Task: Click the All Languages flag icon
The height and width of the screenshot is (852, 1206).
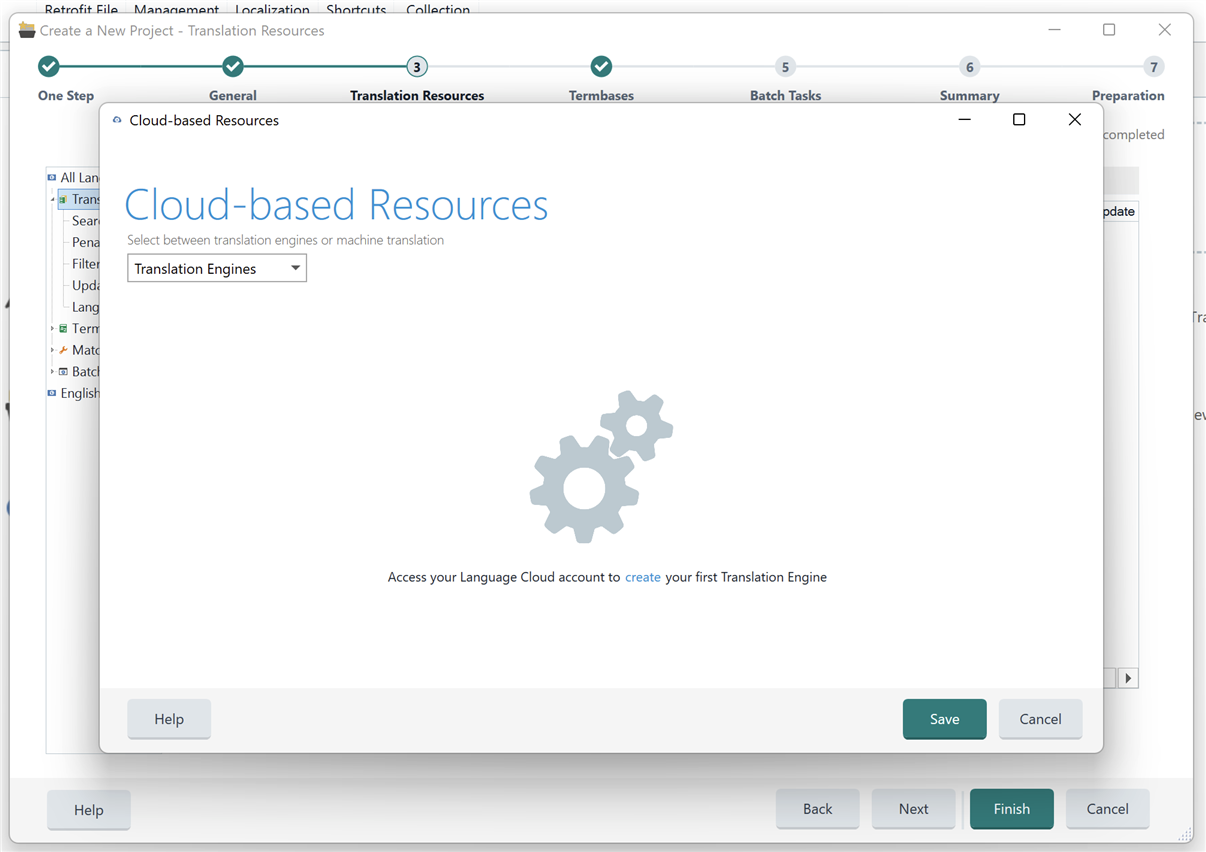Action: (51, 177)
